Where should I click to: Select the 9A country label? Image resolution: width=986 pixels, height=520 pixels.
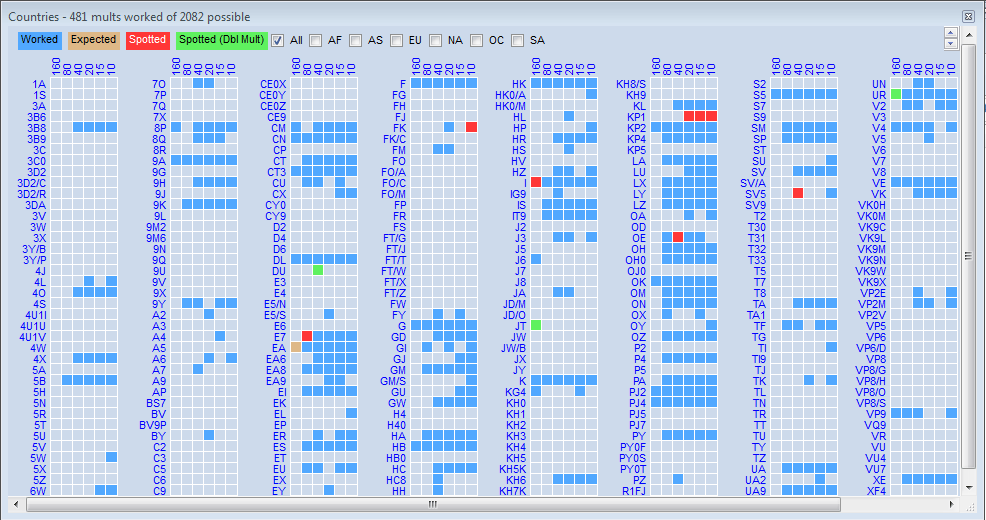tap(159, 160)
